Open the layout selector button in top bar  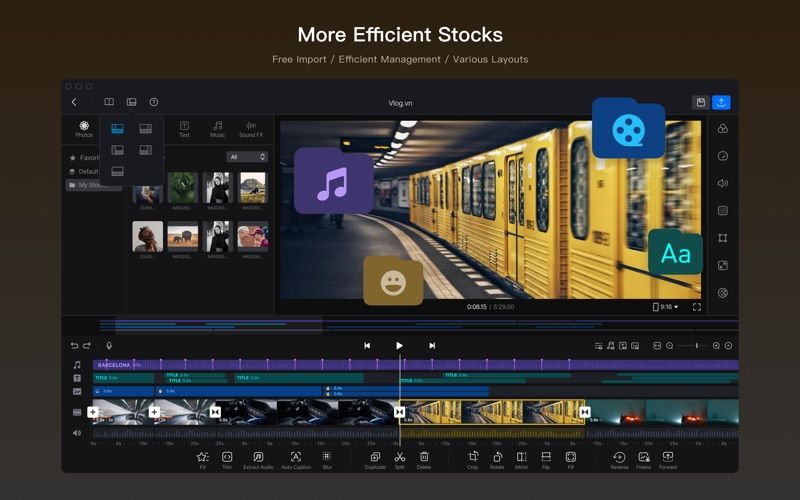point(131,102)
